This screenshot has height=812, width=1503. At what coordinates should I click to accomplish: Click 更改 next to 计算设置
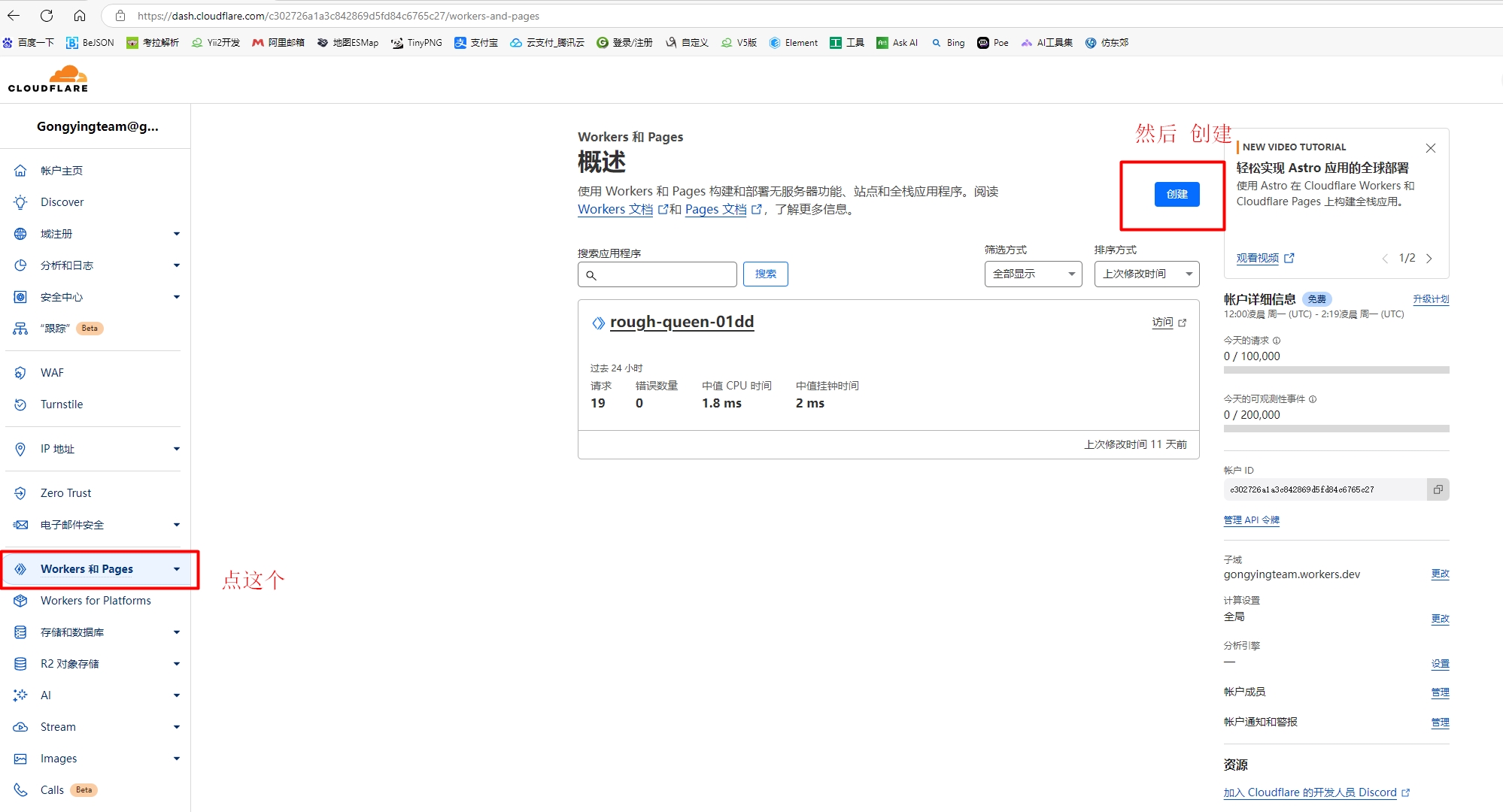[1440, 619]
